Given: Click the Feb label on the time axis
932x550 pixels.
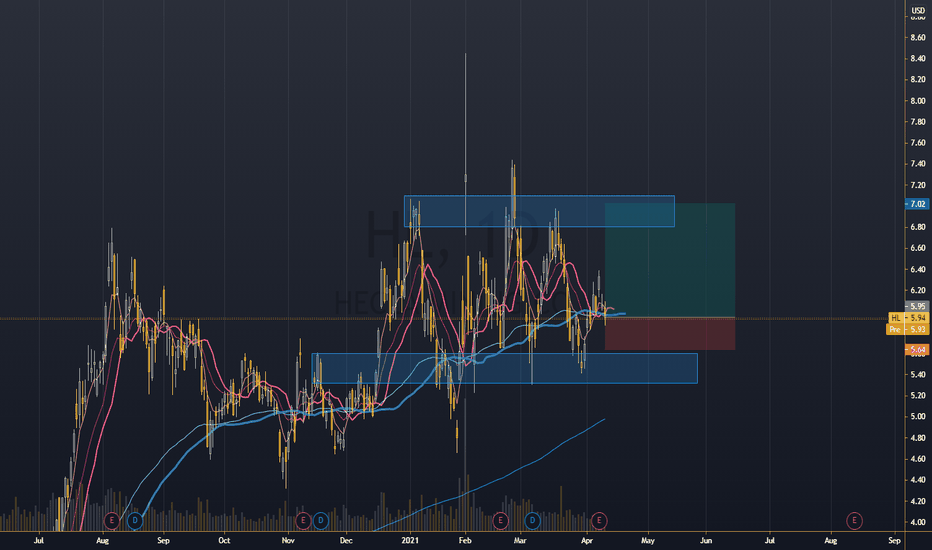Looking at the screenshot, I should pyautogui.click(x=465, y=540).
